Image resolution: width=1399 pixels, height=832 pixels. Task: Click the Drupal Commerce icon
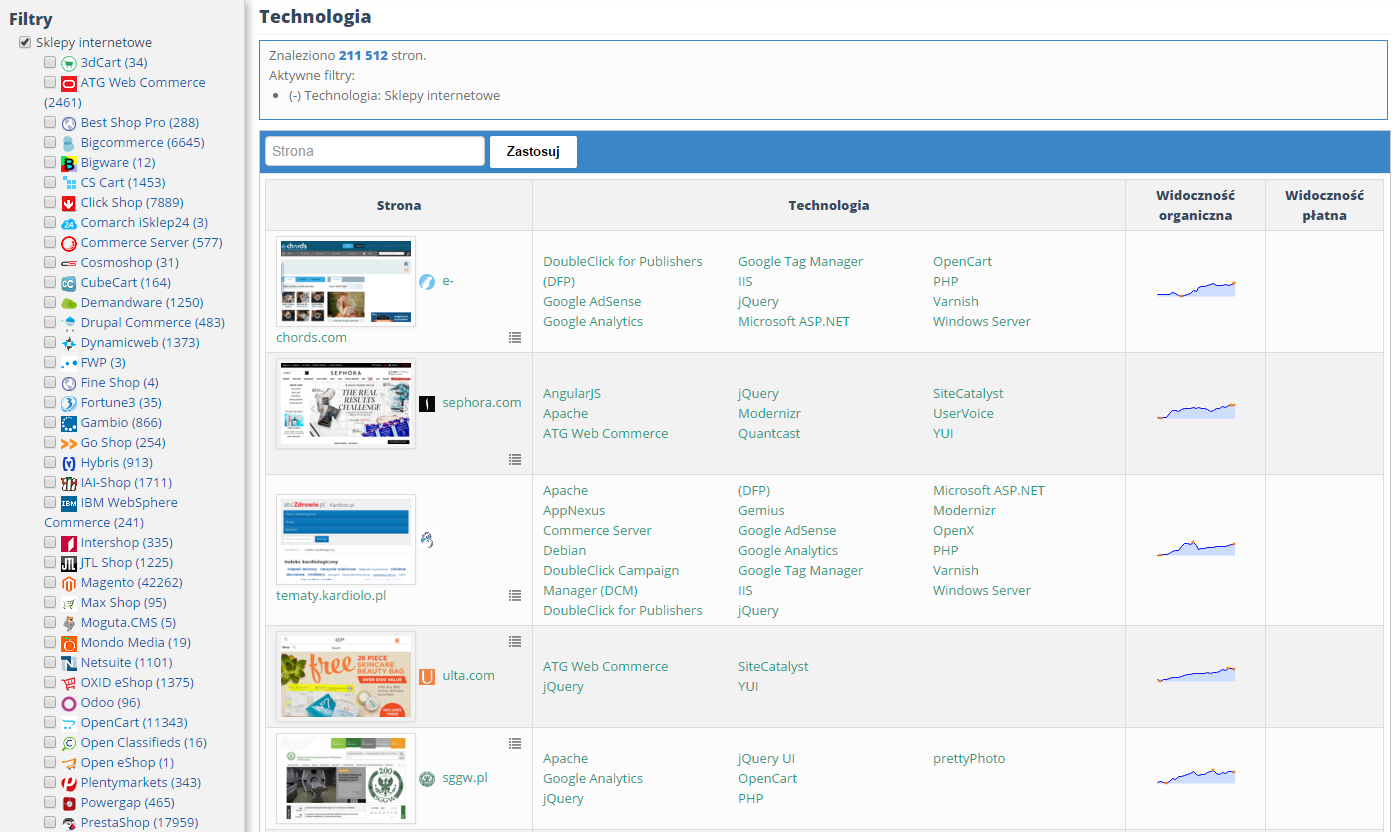[x=69, y=323]
